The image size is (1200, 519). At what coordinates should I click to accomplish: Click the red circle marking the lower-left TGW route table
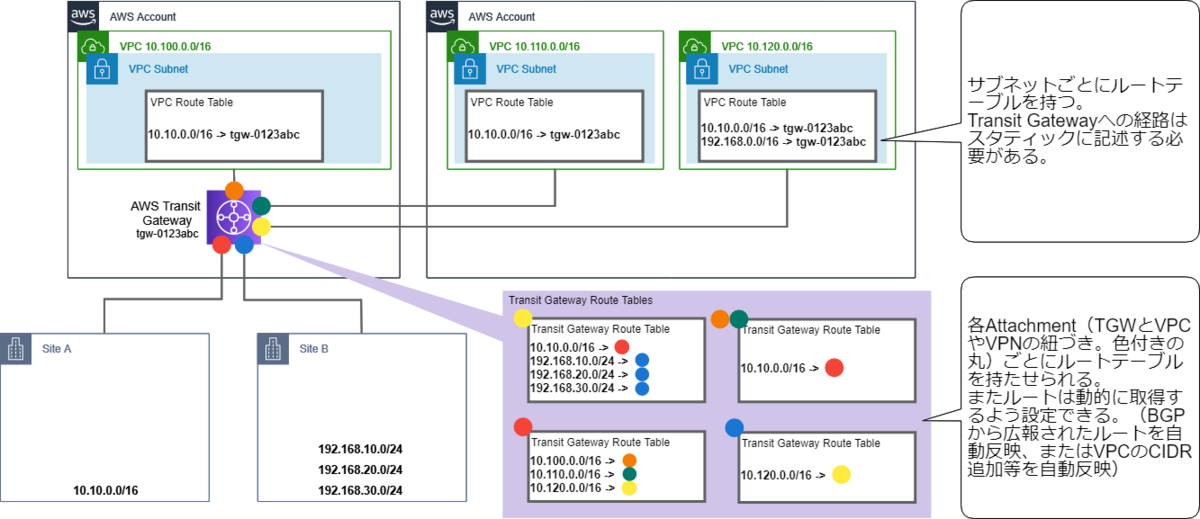[x=522, y=427]
